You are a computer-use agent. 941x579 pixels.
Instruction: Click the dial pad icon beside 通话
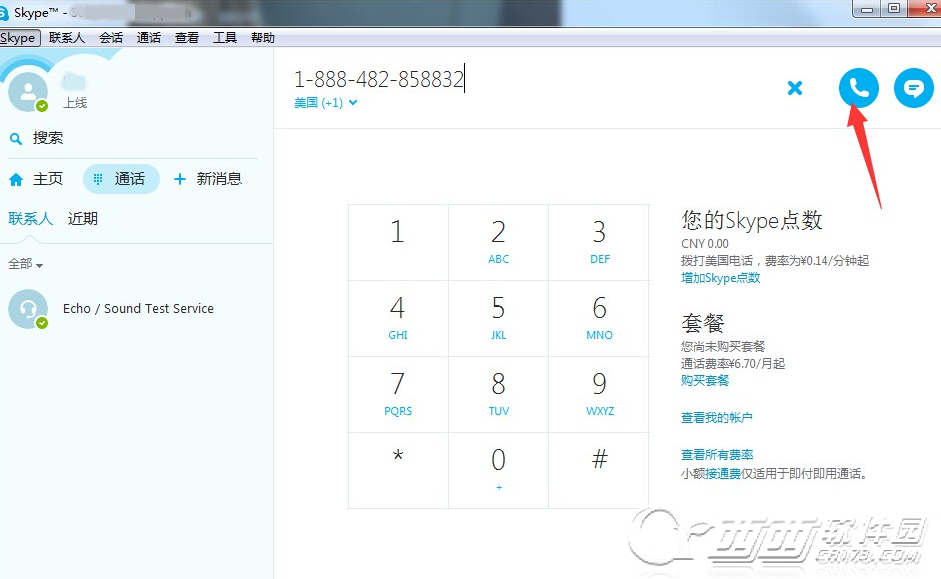(98, 179)
